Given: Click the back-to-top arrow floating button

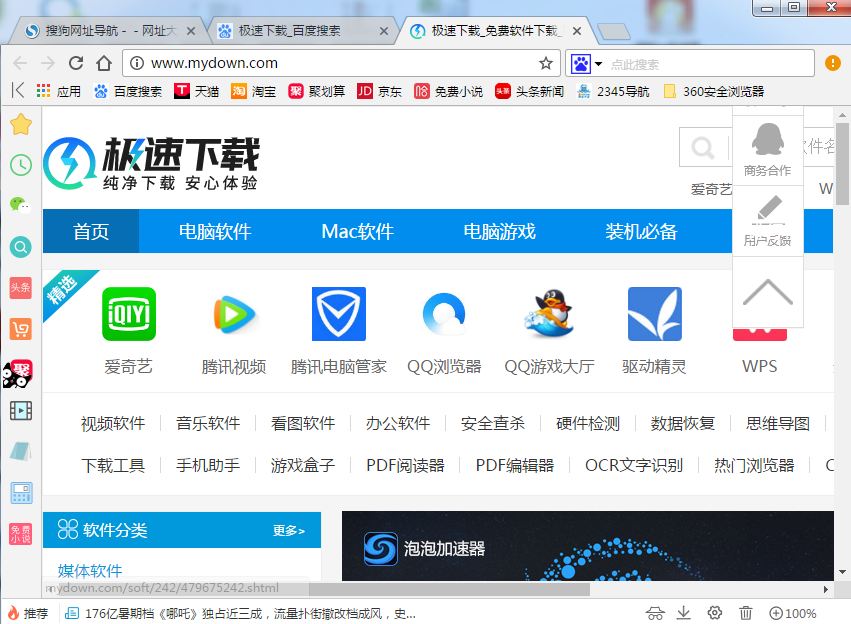Looking at the screenshot, I should tap(767, 292).
